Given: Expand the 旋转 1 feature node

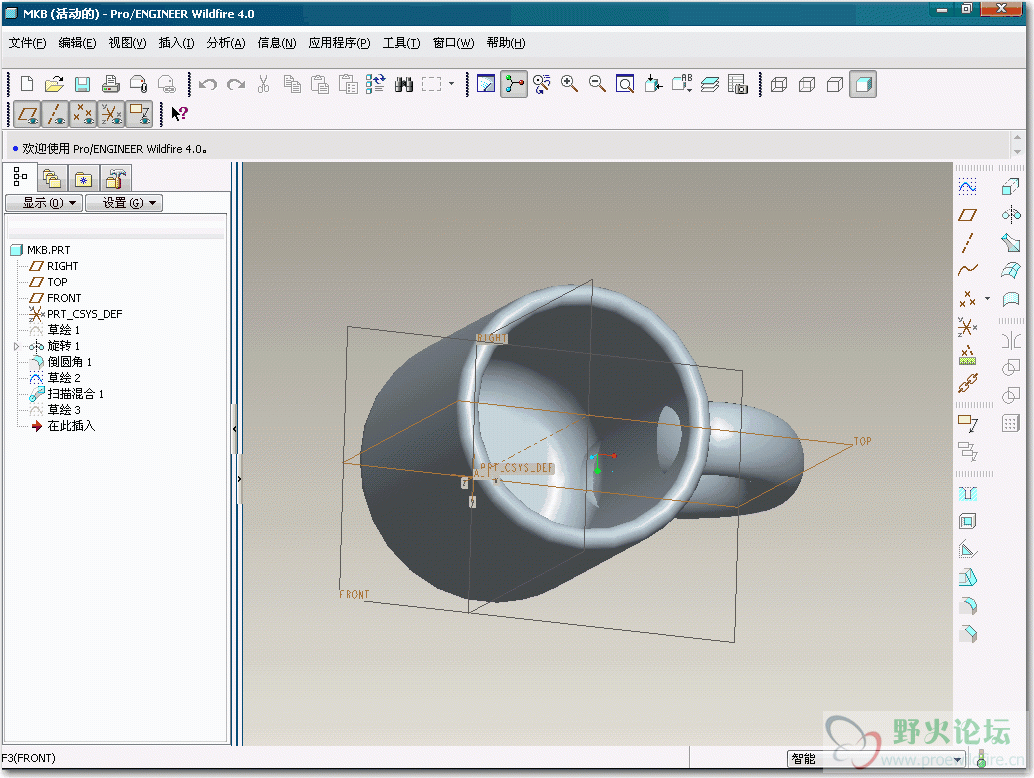Looking at the screenshot, I should point(16,346).
